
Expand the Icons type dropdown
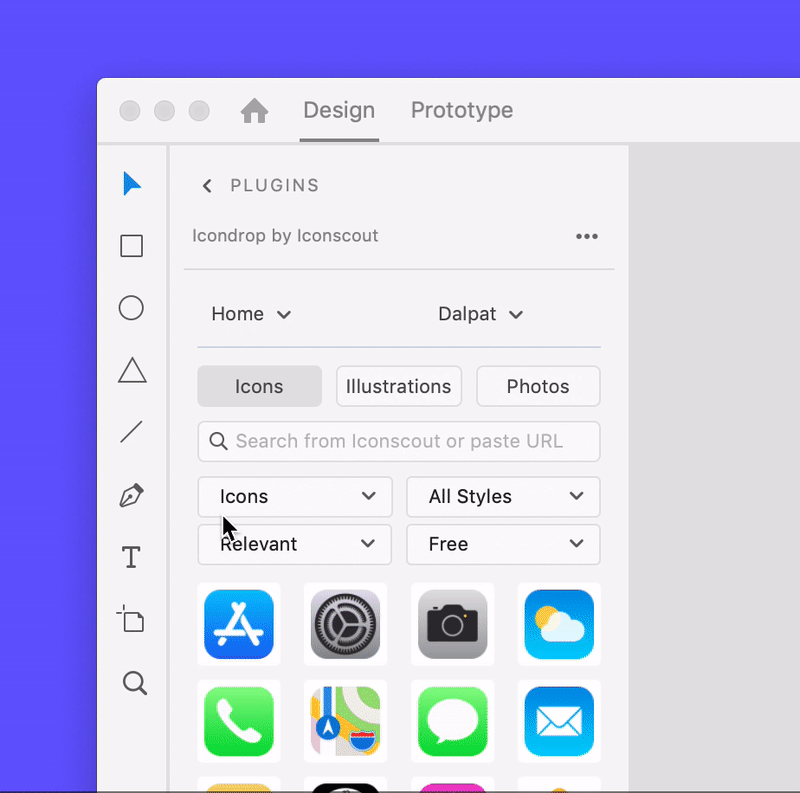(295, 497)
